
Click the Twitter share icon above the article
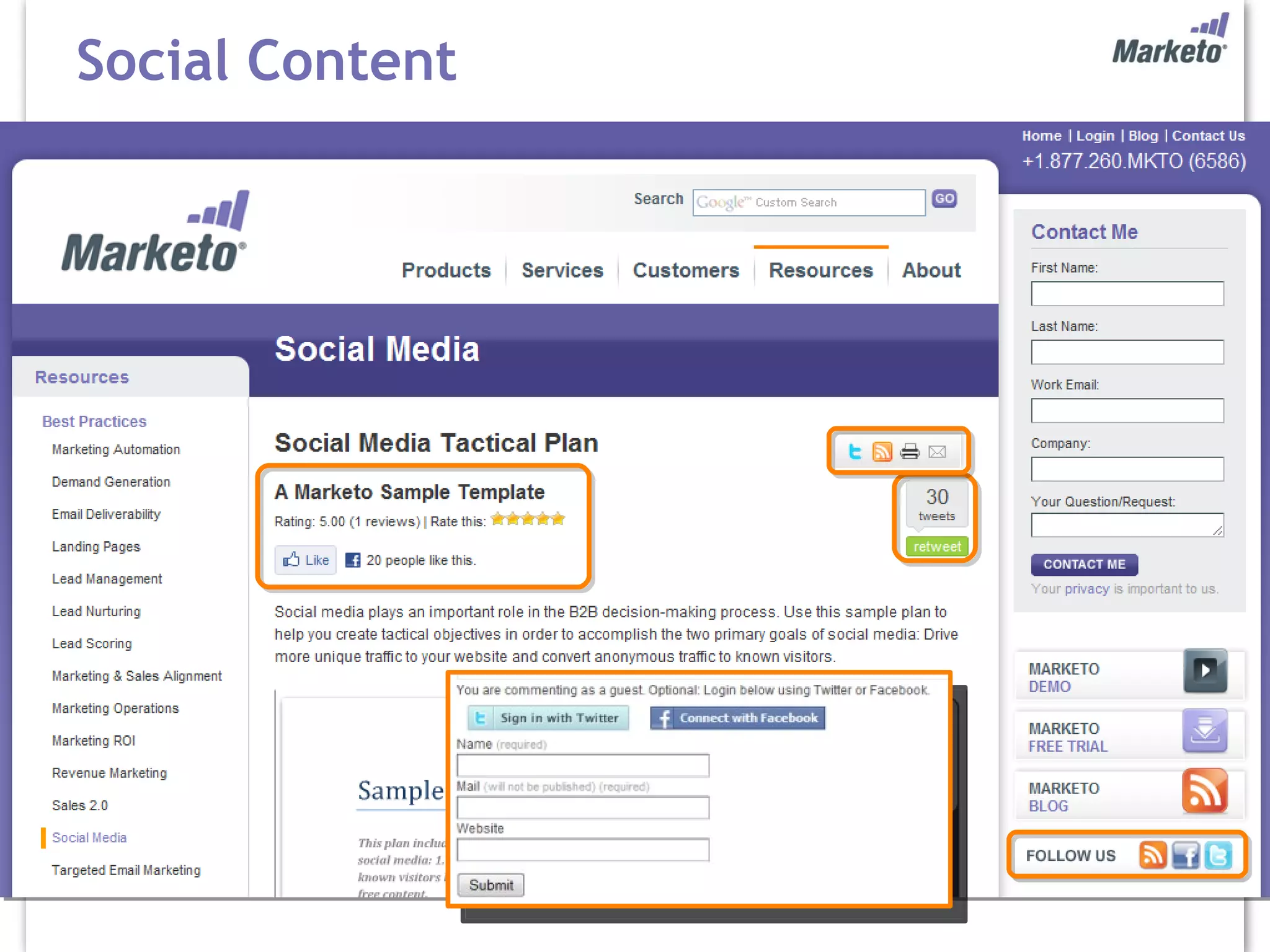(855, 452)
